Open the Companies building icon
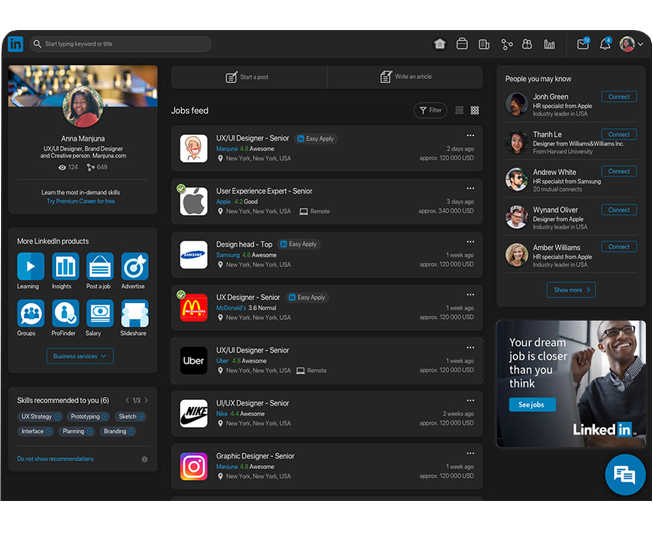Image resolution: width=653 pixels, height=533 pixels. 484,44
